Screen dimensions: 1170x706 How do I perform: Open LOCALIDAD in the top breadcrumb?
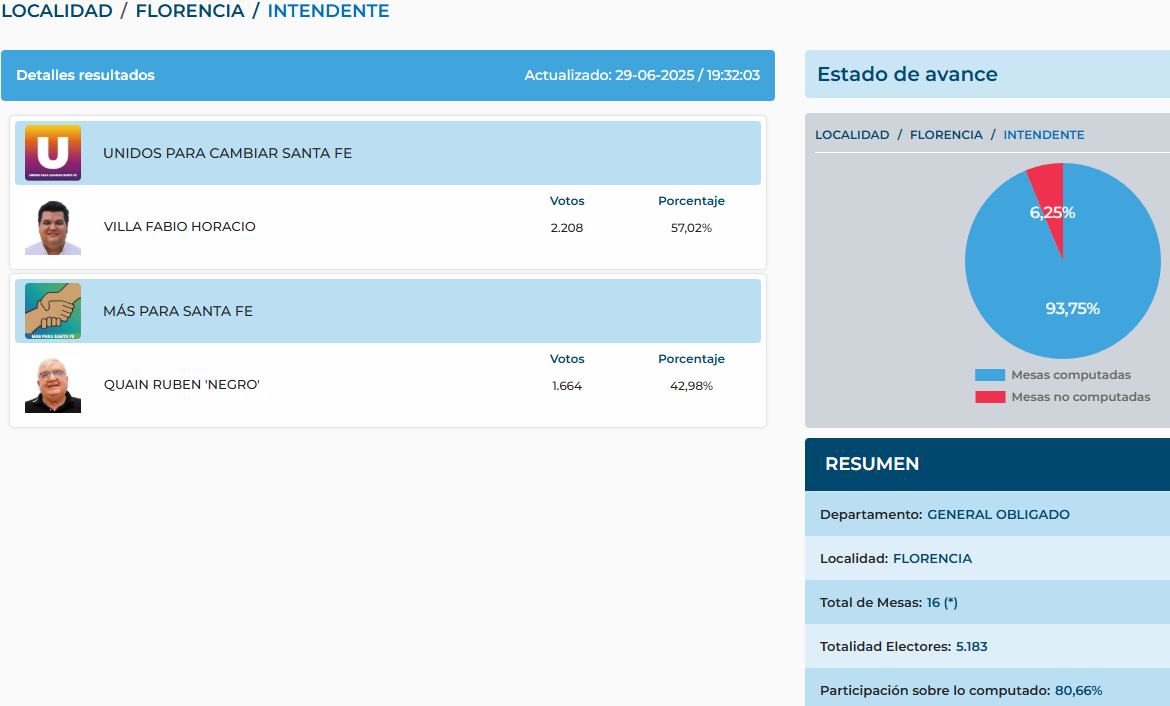click(57, 12)
